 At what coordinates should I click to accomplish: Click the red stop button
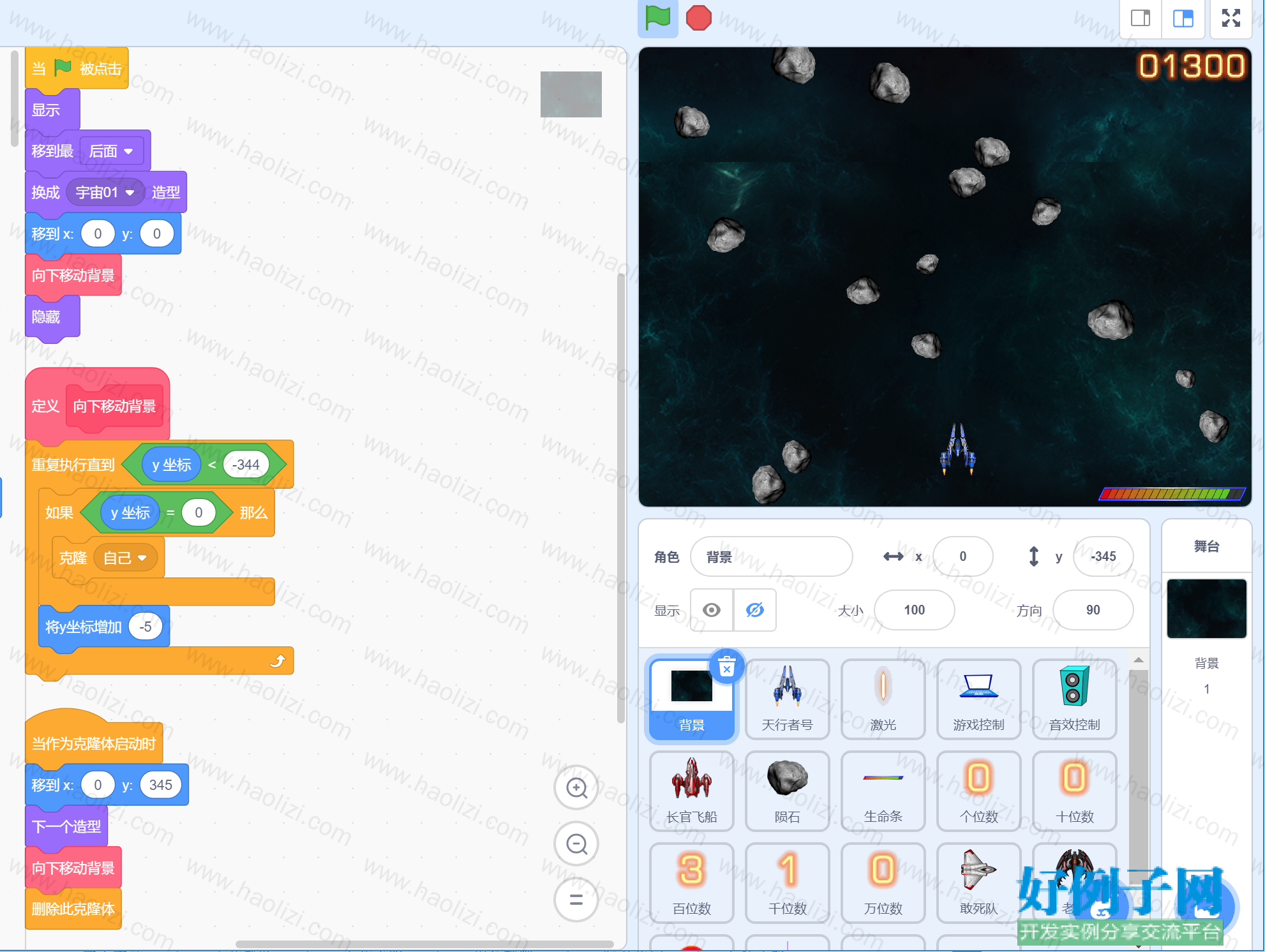coord(698,18)
